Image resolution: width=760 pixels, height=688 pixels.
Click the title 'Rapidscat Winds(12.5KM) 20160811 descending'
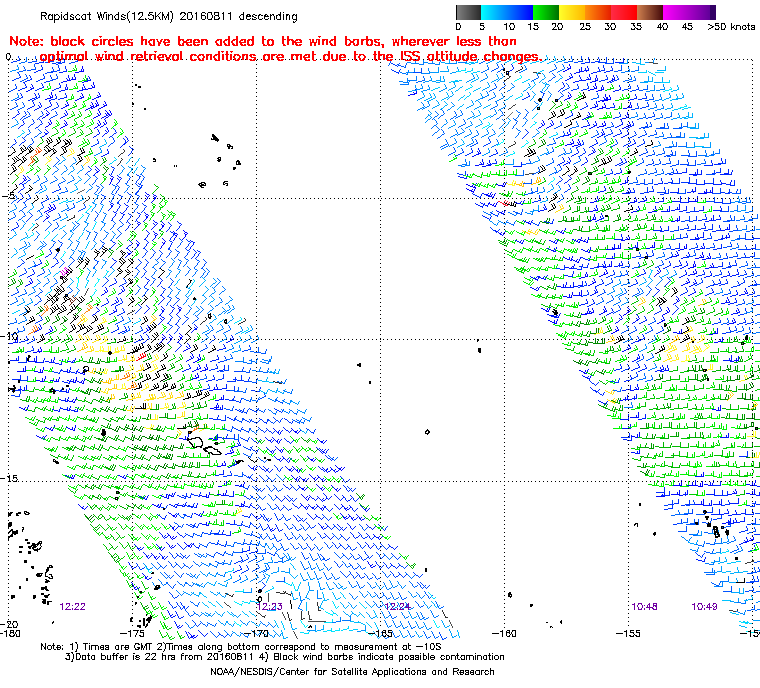[x=169, y=16]
